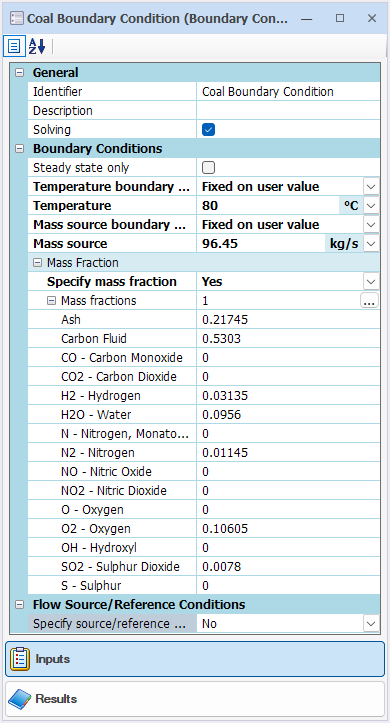Maximize the Coal Boundary Condition window

tap(340, 18)
